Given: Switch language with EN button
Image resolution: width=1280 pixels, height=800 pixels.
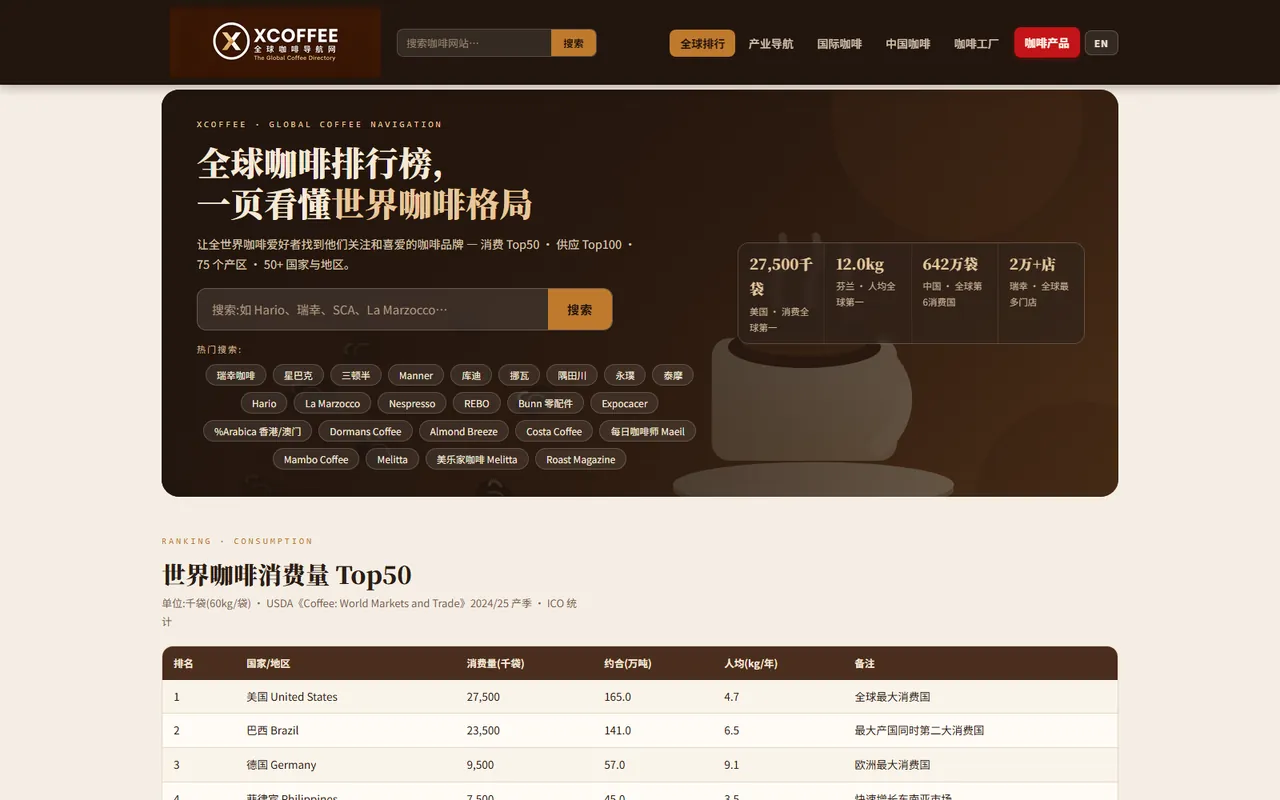Looking at the screenshot, I should pos(1101,43).
